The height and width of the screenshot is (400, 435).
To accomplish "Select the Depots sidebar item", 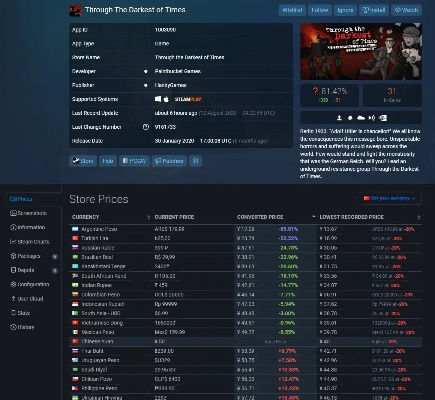I will click(x=30, y=270).
